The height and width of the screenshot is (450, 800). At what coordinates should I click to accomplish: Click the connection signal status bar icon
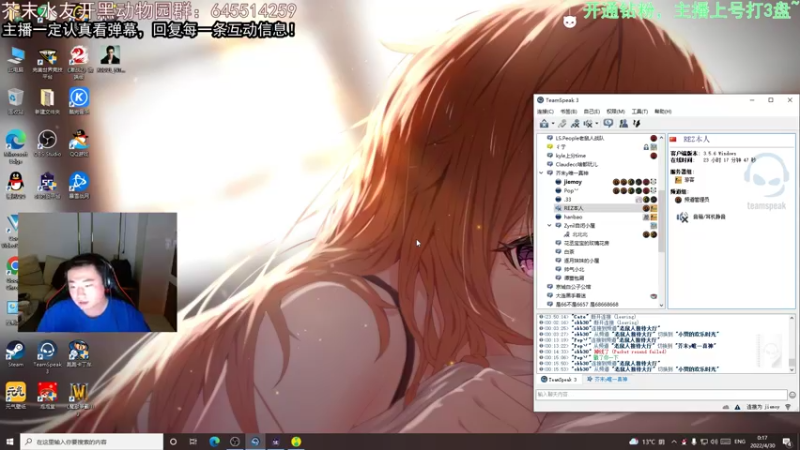pyautogui.click(x=788, y=407)
